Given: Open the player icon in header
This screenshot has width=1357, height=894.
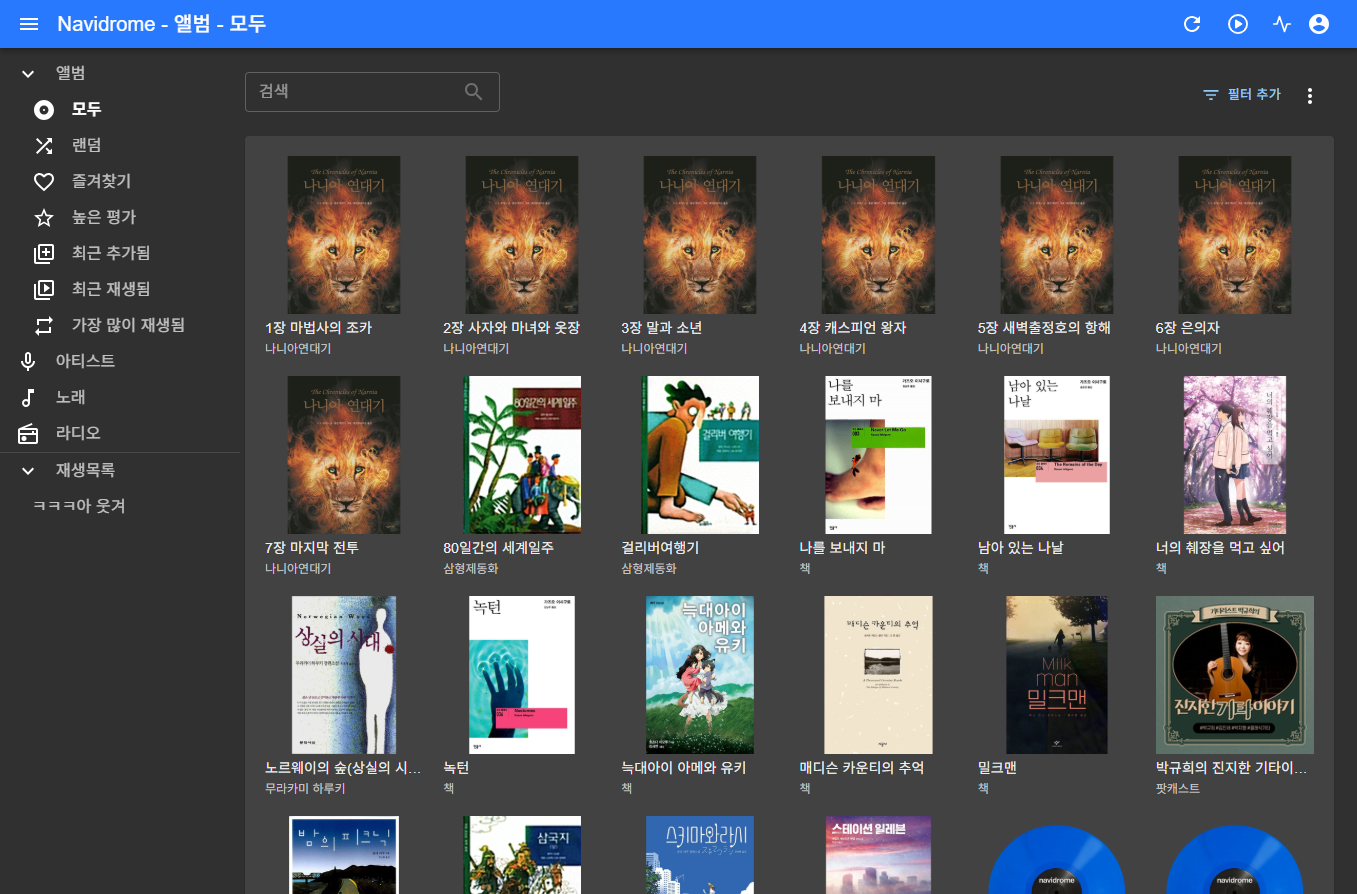Looking at the screenshot, I should pos(1238,24).
